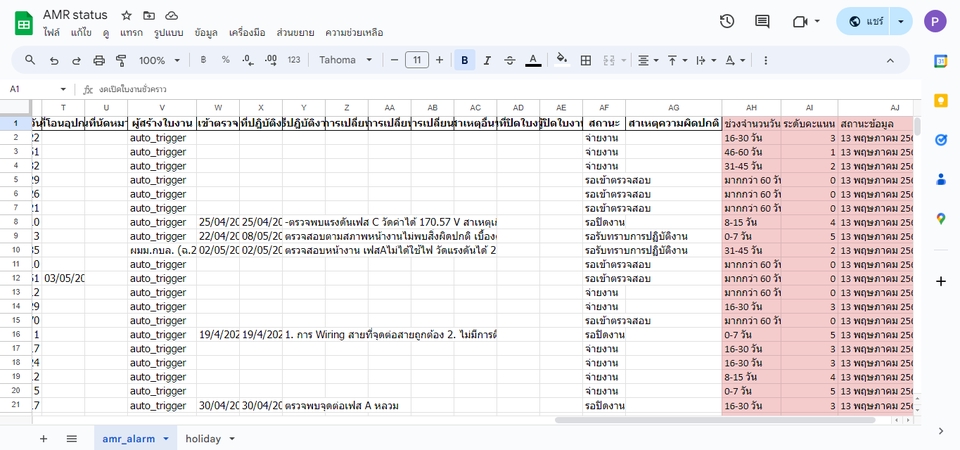Open the Google Sheets home icon
The image size is (960, 450).
pos(24,23)
